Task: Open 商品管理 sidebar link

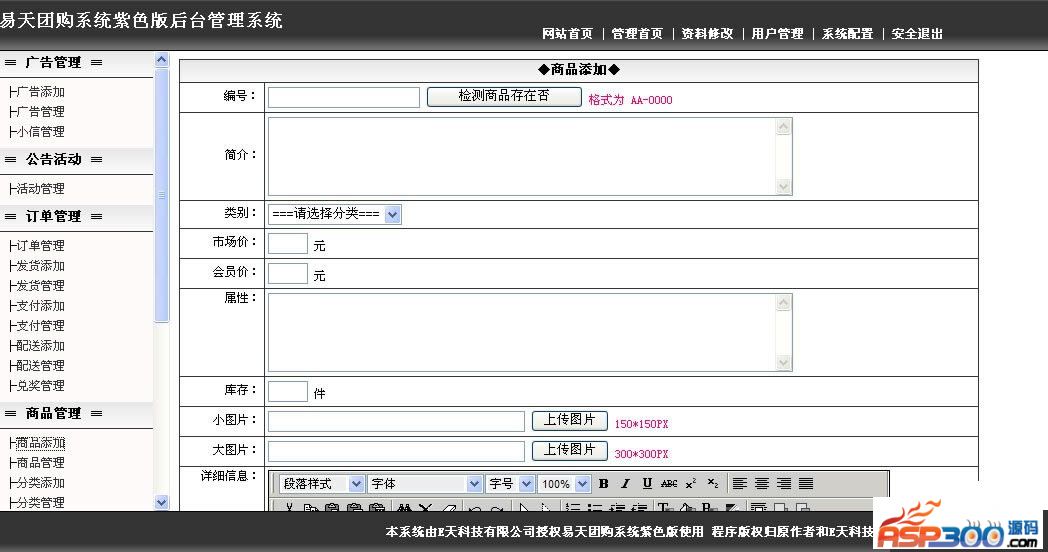Action: pos(40,462)
